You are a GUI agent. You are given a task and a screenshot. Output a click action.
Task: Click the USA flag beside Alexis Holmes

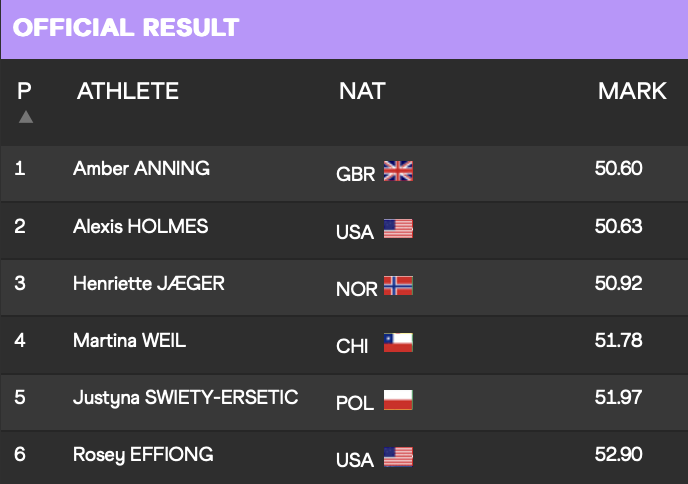pos(398,228)
